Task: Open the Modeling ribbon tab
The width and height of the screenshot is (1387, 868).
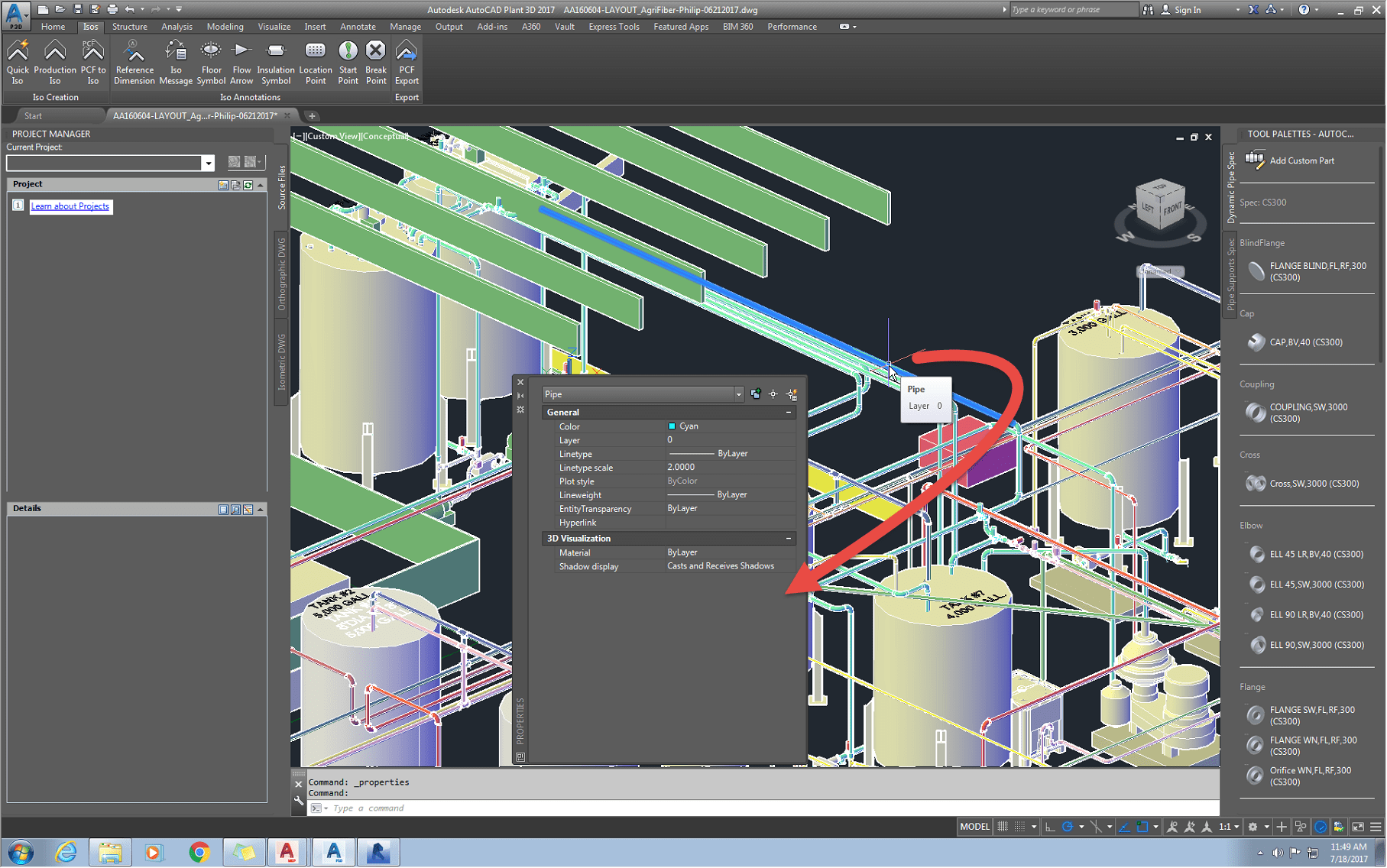Action: (225, 27)
